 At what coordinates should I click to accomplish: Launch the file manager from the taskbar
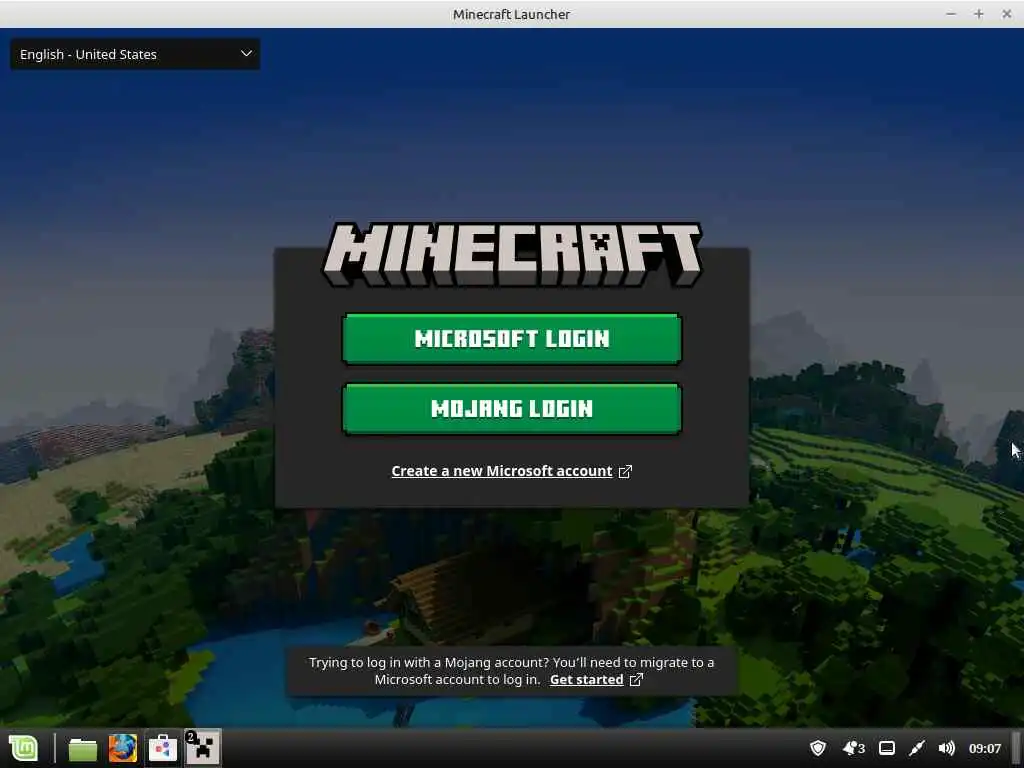click(x=83, y=748)
